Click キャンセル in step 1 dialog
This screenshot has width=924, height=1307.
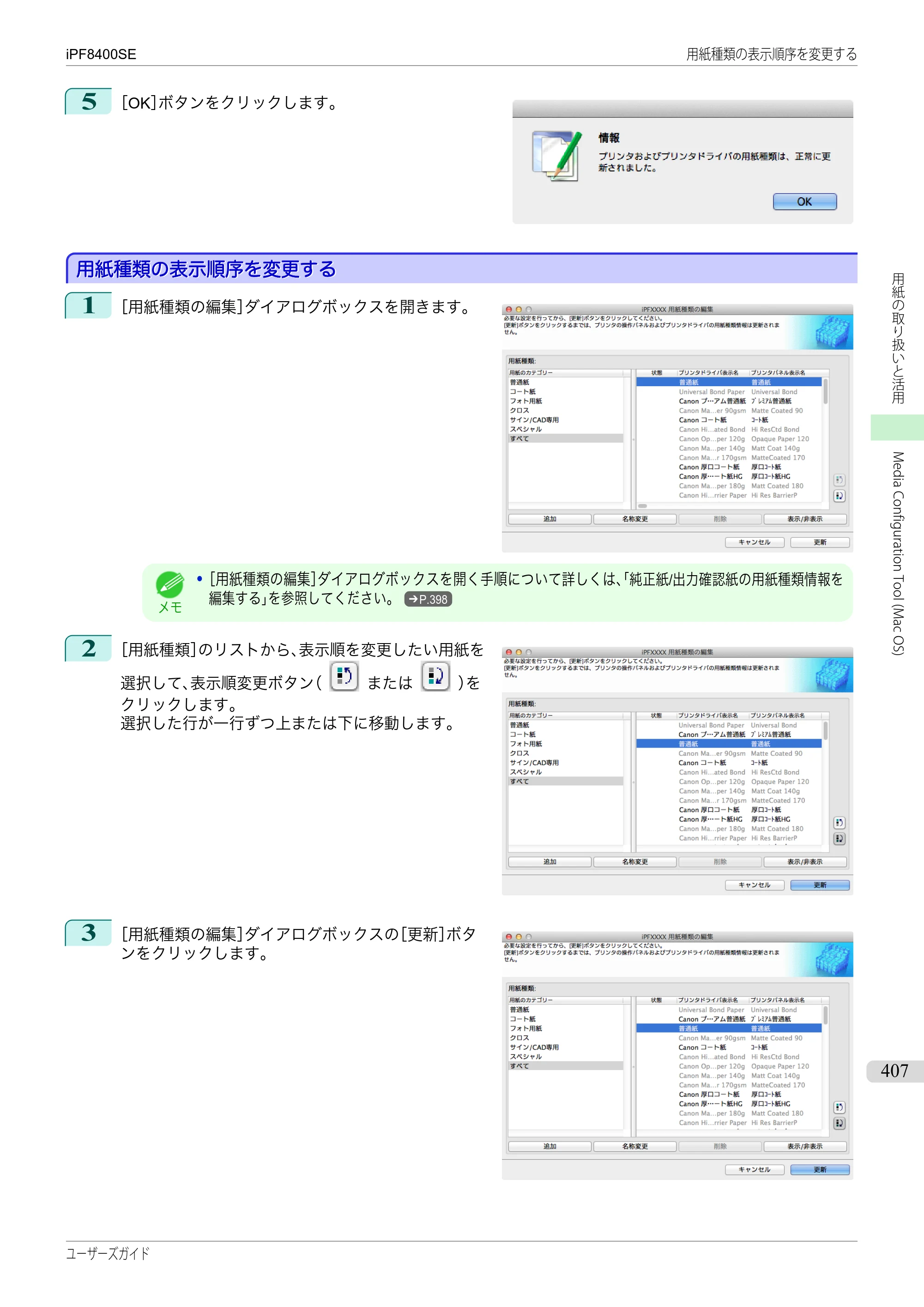pyautogui.click(x=755, y=542)
